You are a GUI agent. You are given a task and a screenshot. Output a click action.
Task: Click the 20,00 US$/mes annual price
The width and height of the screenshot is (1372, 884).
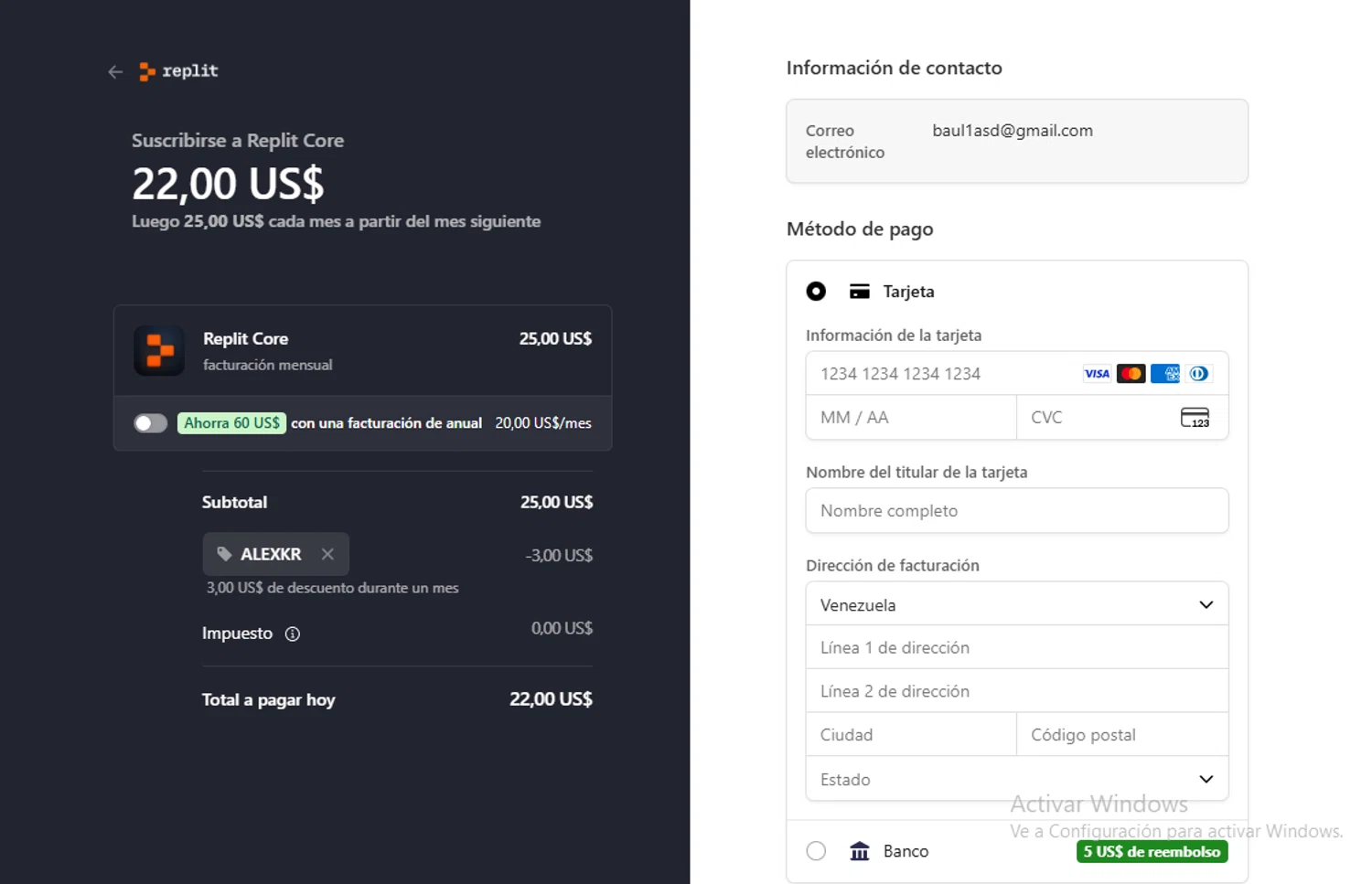(543, 423)
